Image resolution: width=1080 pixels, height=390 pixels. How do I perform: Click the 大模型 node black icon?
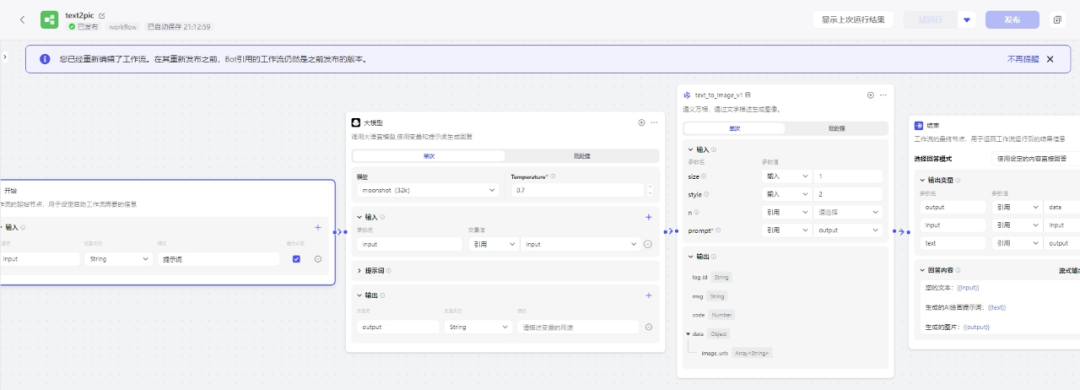(x=356, y=123)
